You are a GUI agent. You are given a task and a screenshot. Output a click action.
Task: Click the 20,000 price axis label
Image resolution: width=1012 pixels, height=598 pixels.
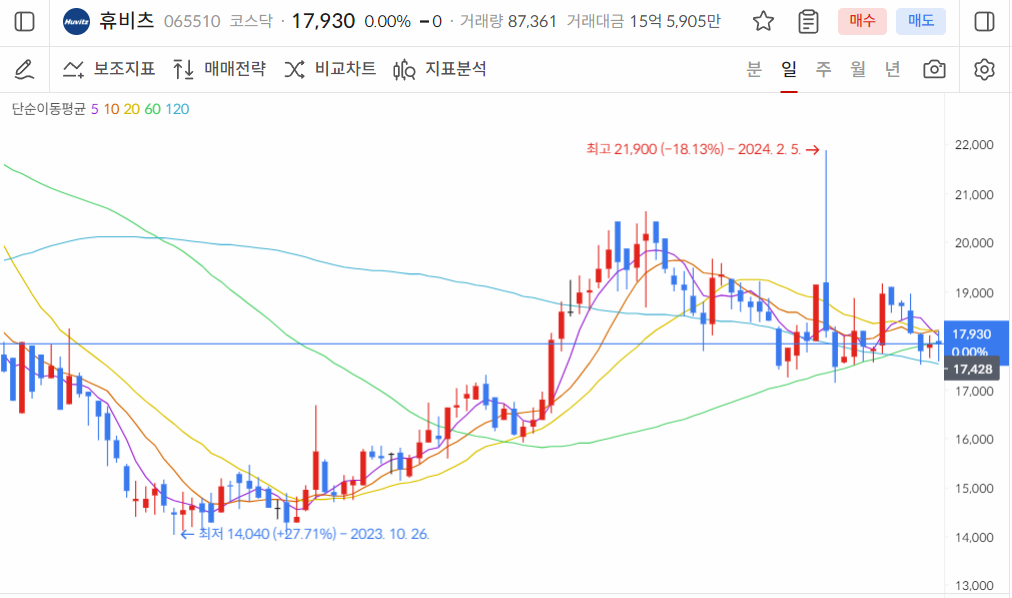(x=974, y=243)
